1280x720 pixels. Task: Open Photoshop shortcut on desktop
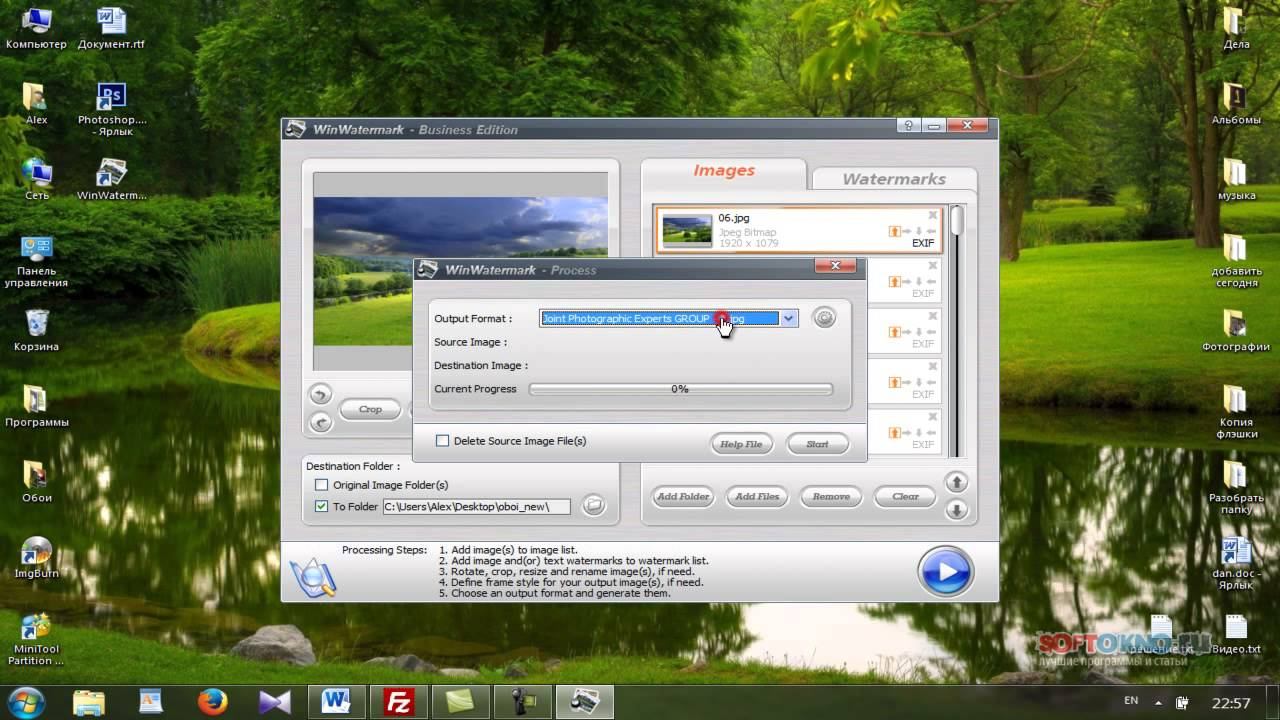(112, 110)
